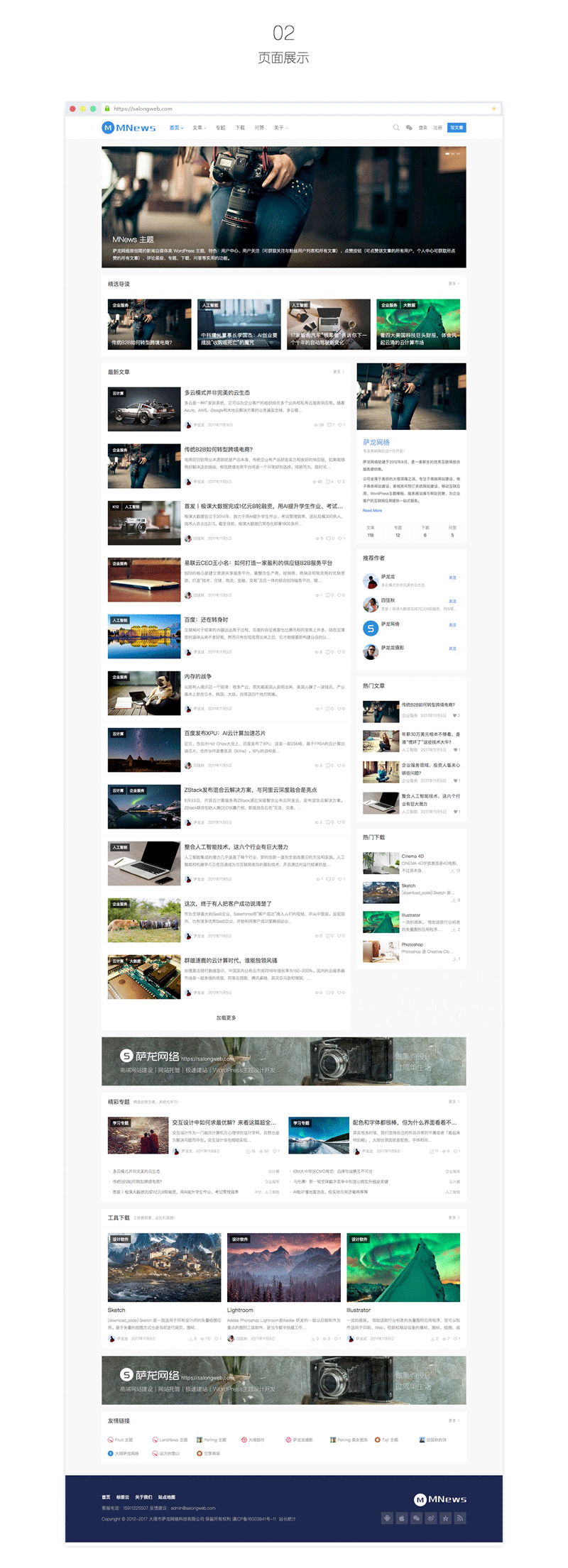Follow author 萨龙龙摄影 with 关注 button
The height and width of the screenshot is (1568, 568).
point(452,648)
